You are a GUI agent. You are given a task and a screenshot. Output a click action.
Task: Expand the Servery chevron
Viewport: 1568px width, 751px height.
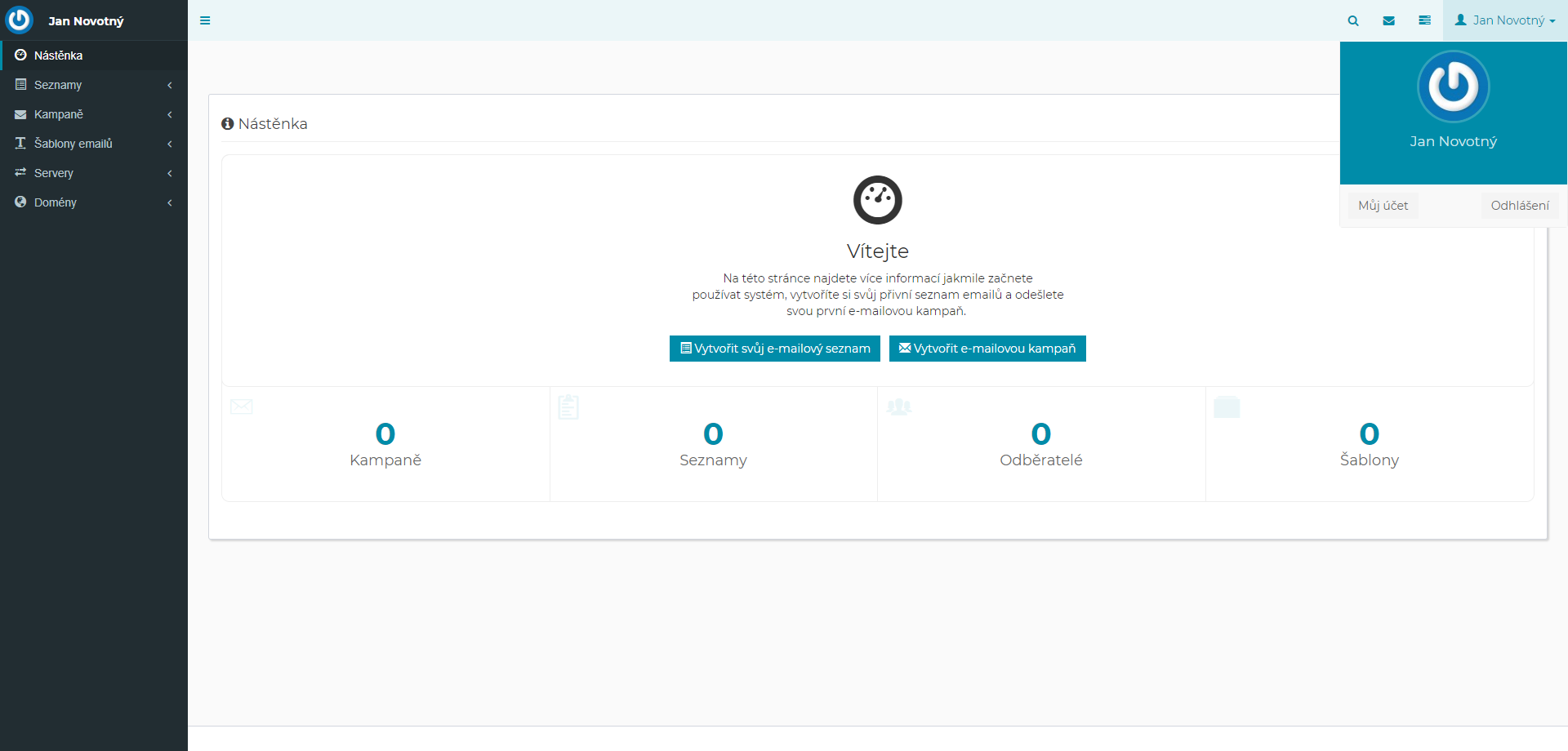tap(170, 173)
